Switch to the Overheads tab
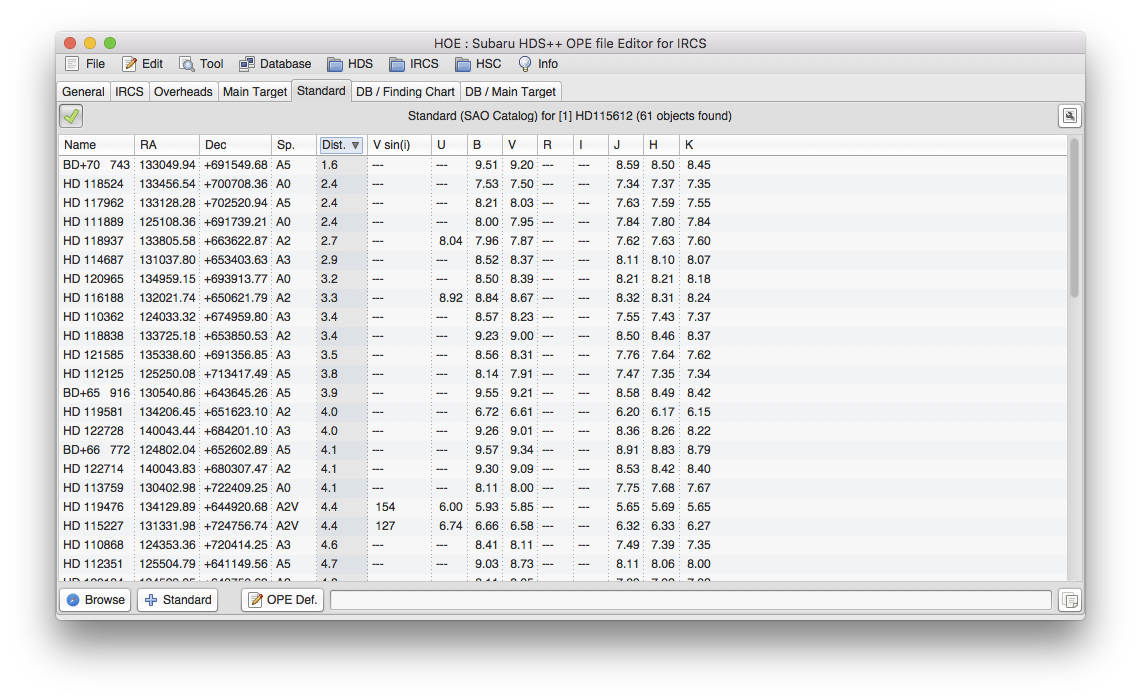 (x=183, y=92)
